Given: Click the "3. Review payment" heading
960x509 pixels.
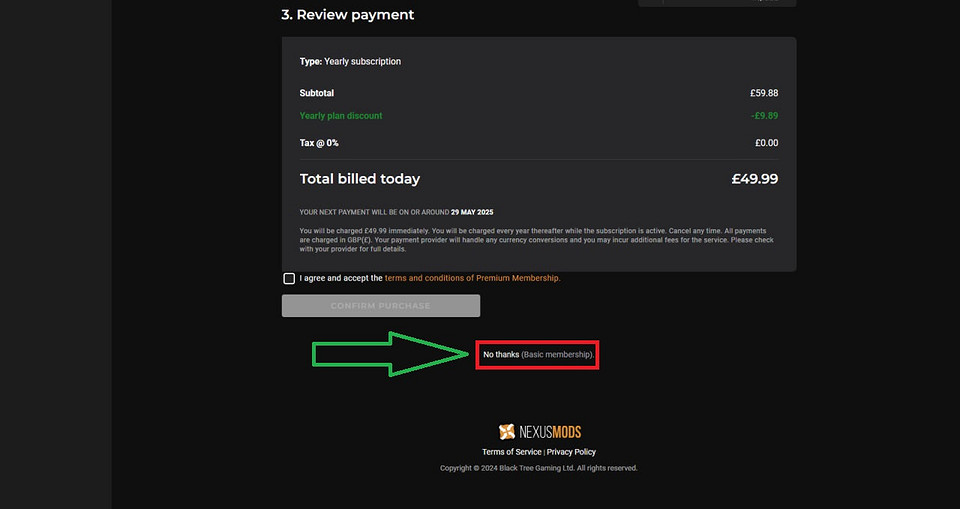Looking at the screenshot, I should [347, 15].
